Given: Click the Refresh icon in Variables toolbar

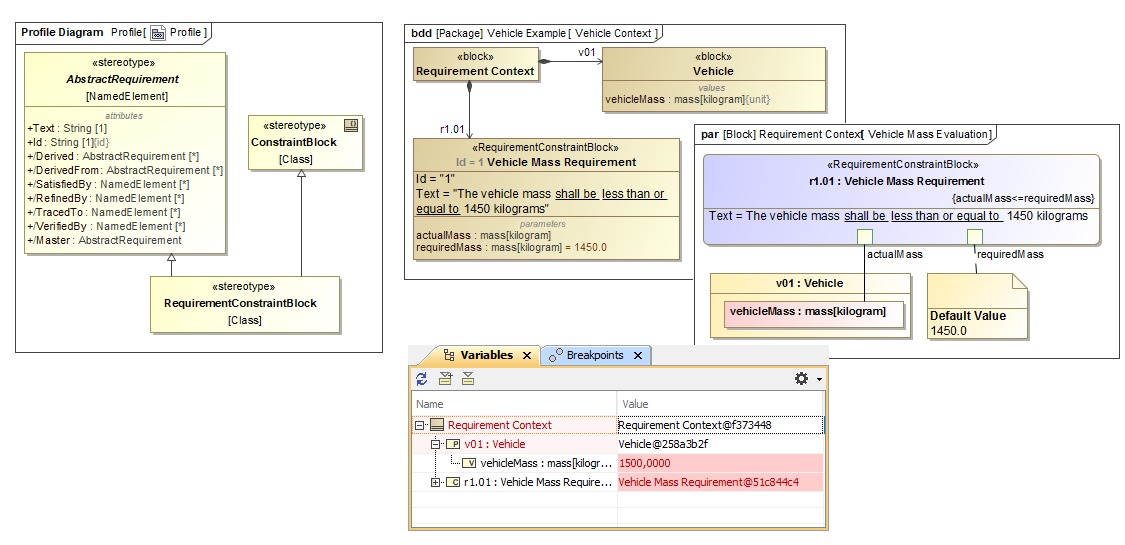Looking at the screenshot, I should tap(422, 379).
